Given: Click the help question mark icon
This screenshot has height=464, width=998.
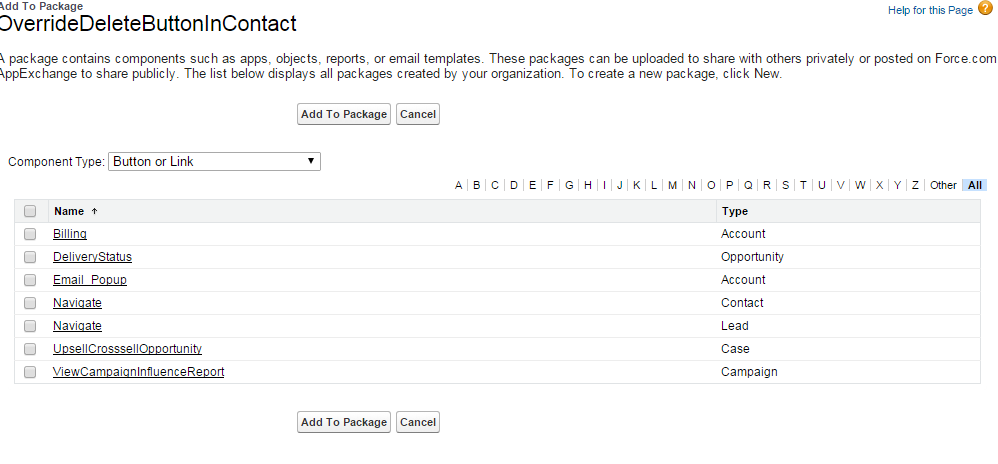Looking at the screenshot, I should [985, 9].
